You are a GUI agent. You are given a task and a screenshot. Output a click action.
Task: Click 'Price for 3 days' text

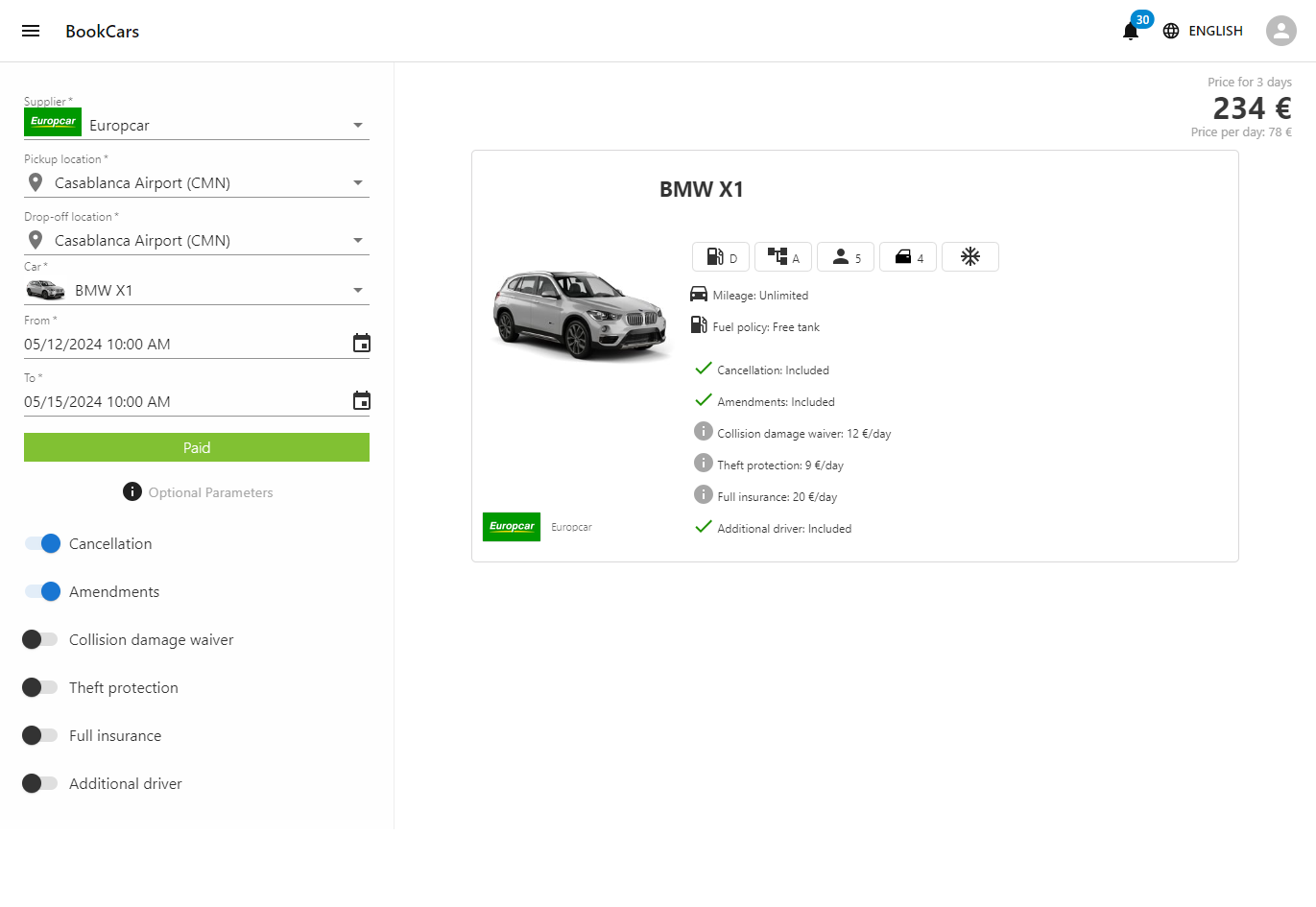point(1250,83)
